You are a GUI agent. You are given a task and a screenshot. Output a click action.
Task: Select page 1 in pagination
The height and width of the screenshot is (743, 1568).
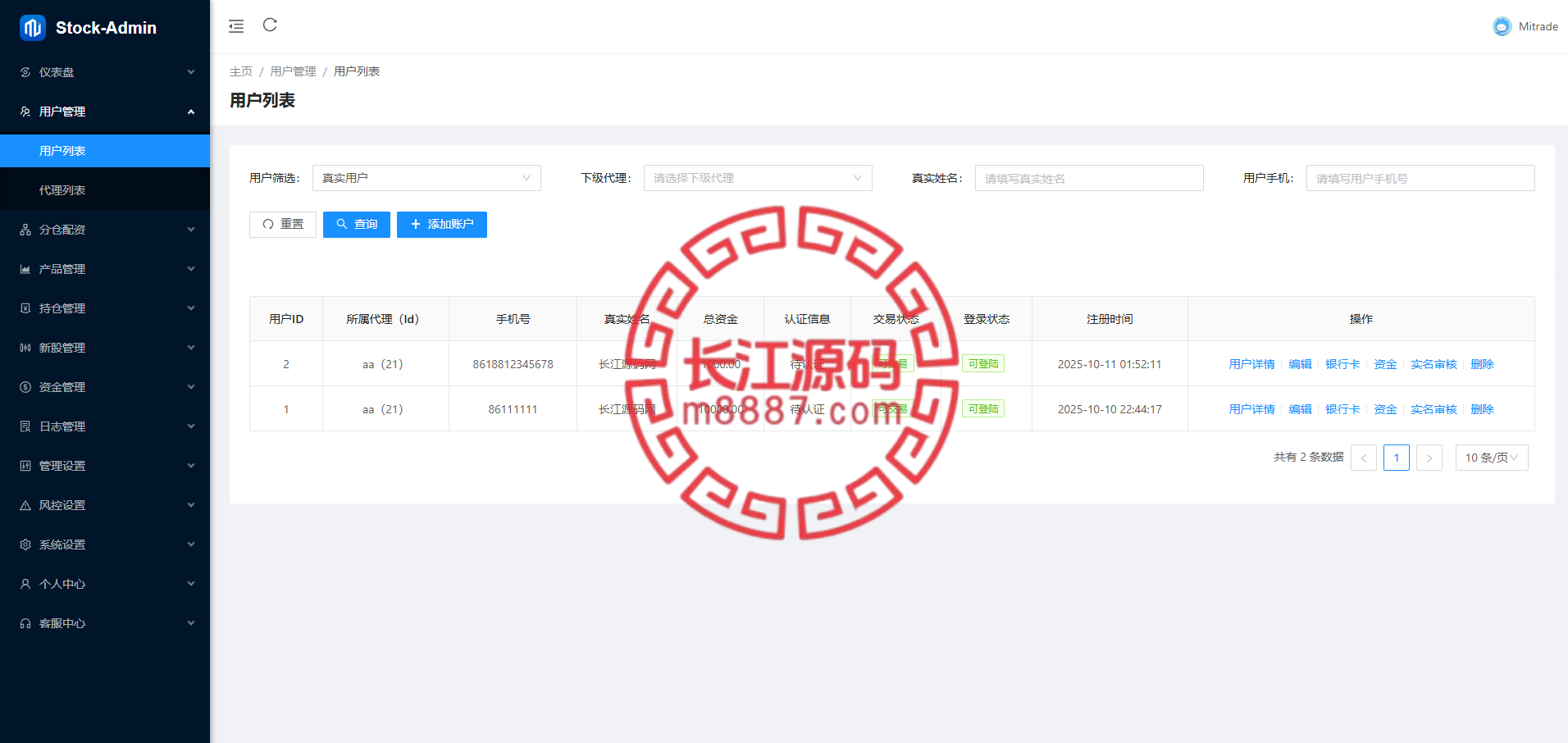click(1397, 458)
